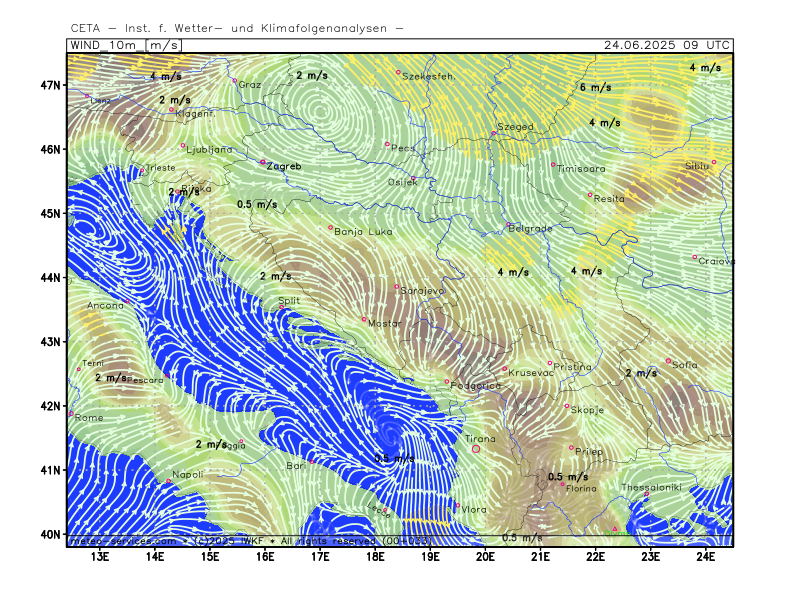Click the Resita city label
Screen dimensions: 800x600
tap(609, 199)
